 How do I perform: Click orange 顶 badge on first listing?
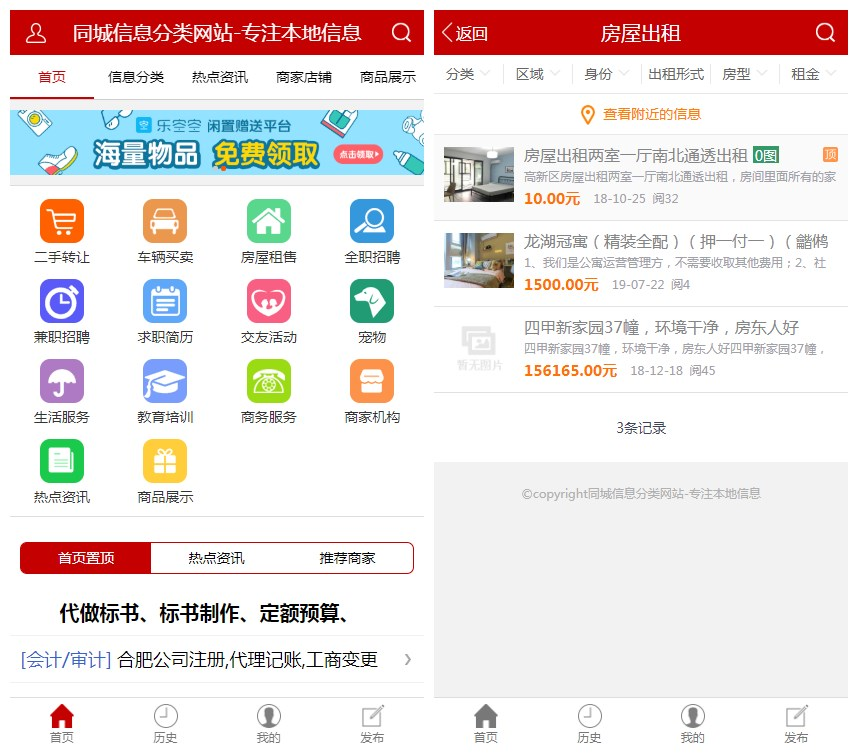pyautogui.click(x=830, y=155)
